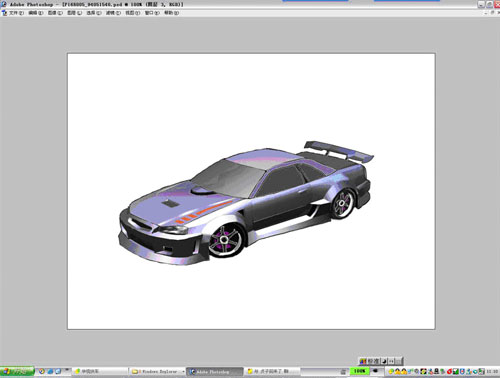The height and width of the screenshot is (378, 500).
Task: Click the 标准 input method label
Action: [373, 361]
